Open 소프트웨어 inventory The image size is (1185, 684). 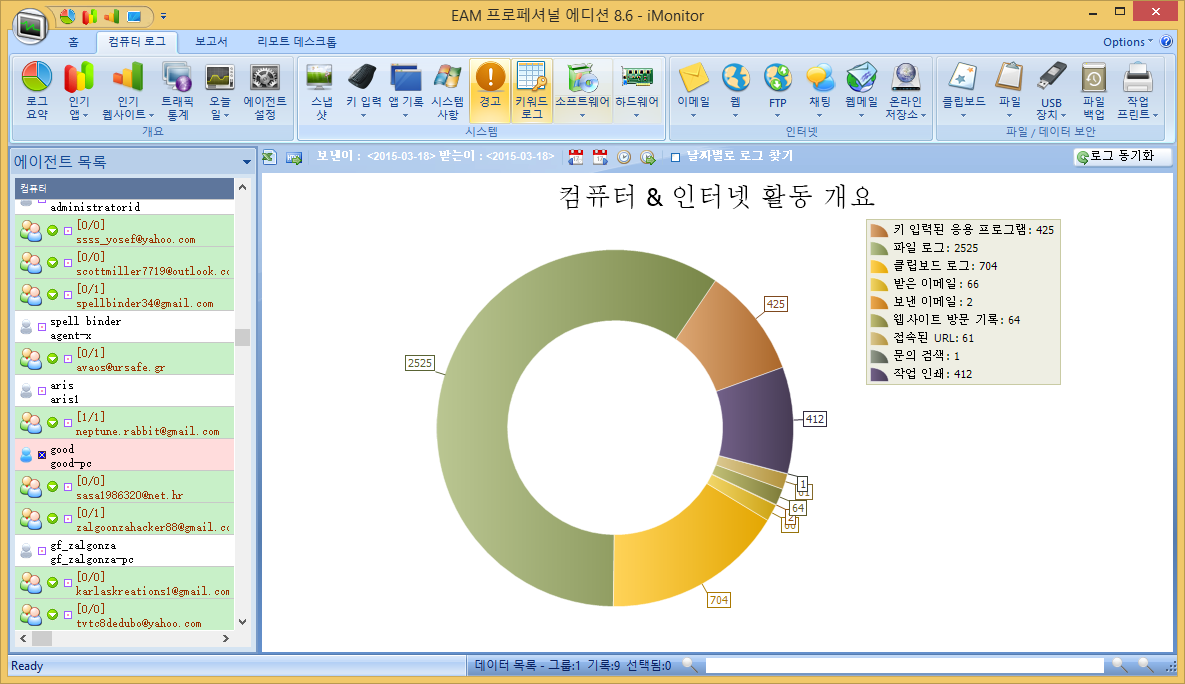[582, 91]
